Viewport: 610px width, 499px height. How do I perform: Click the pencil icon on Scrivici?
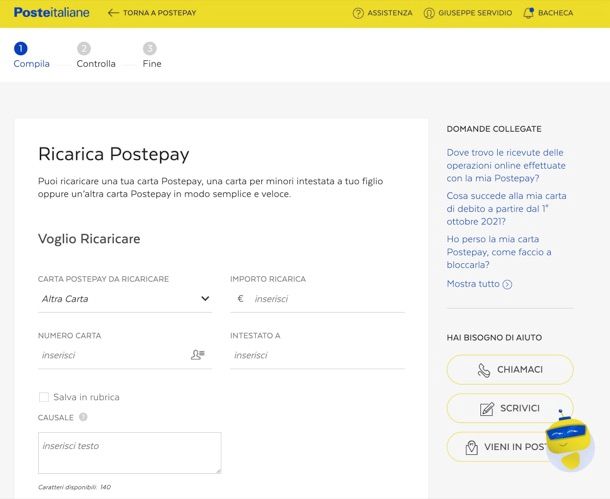pos(487,409)
